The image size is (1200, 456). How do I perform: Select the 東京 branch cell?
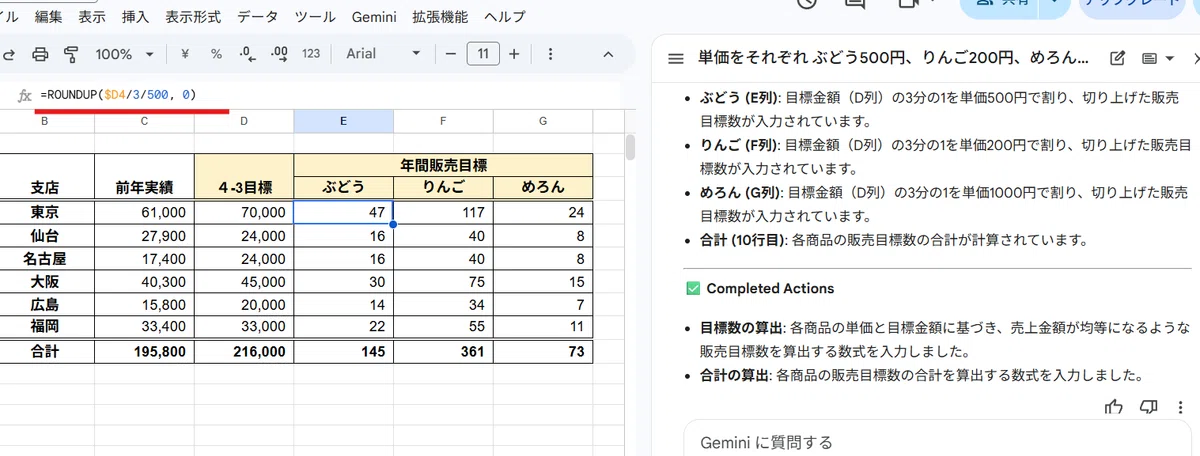point(45,212)
